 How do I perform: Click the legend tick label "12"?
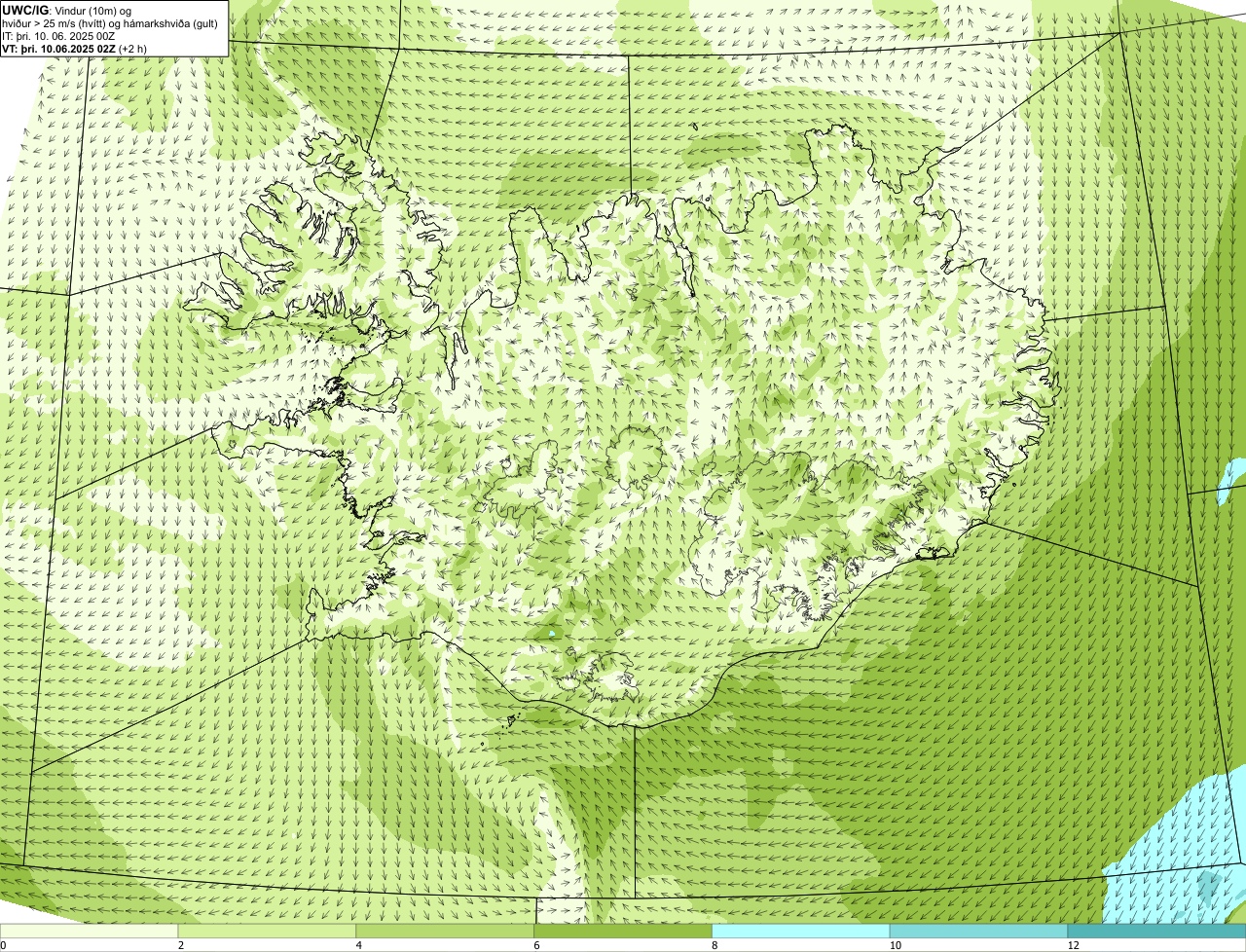(x=1073, y=945)
